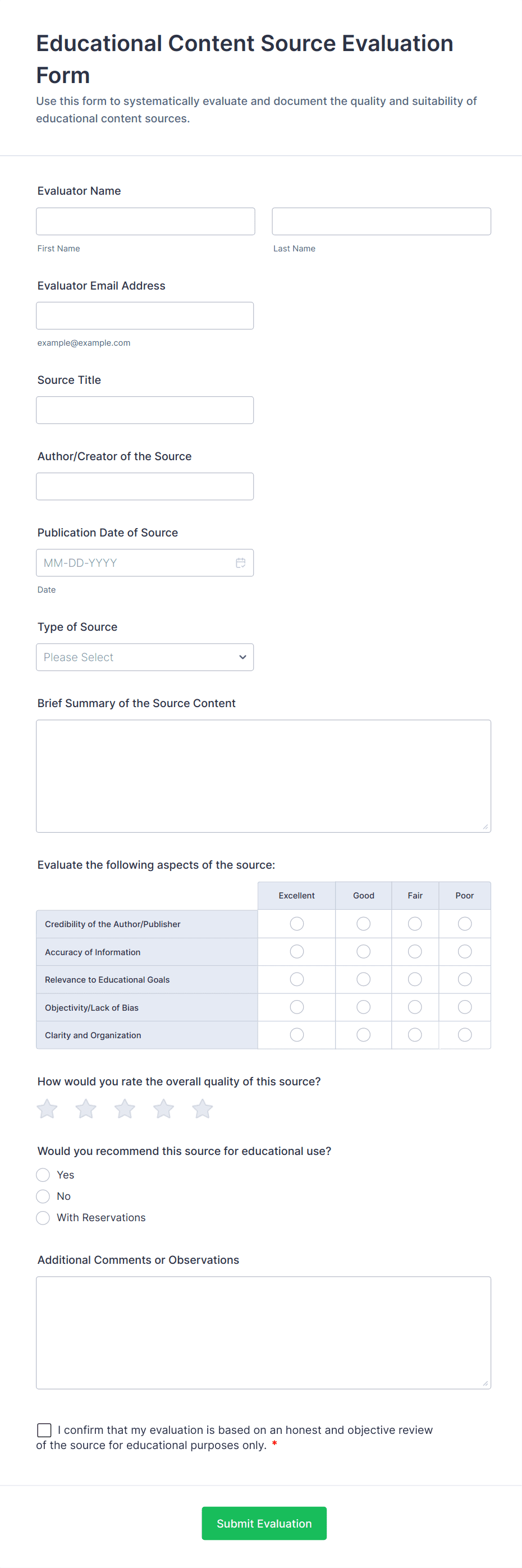522x1568 pixels.
Task: Select No for educational use recommendation
Action: pyautogui.click(x=43, y=1196)
